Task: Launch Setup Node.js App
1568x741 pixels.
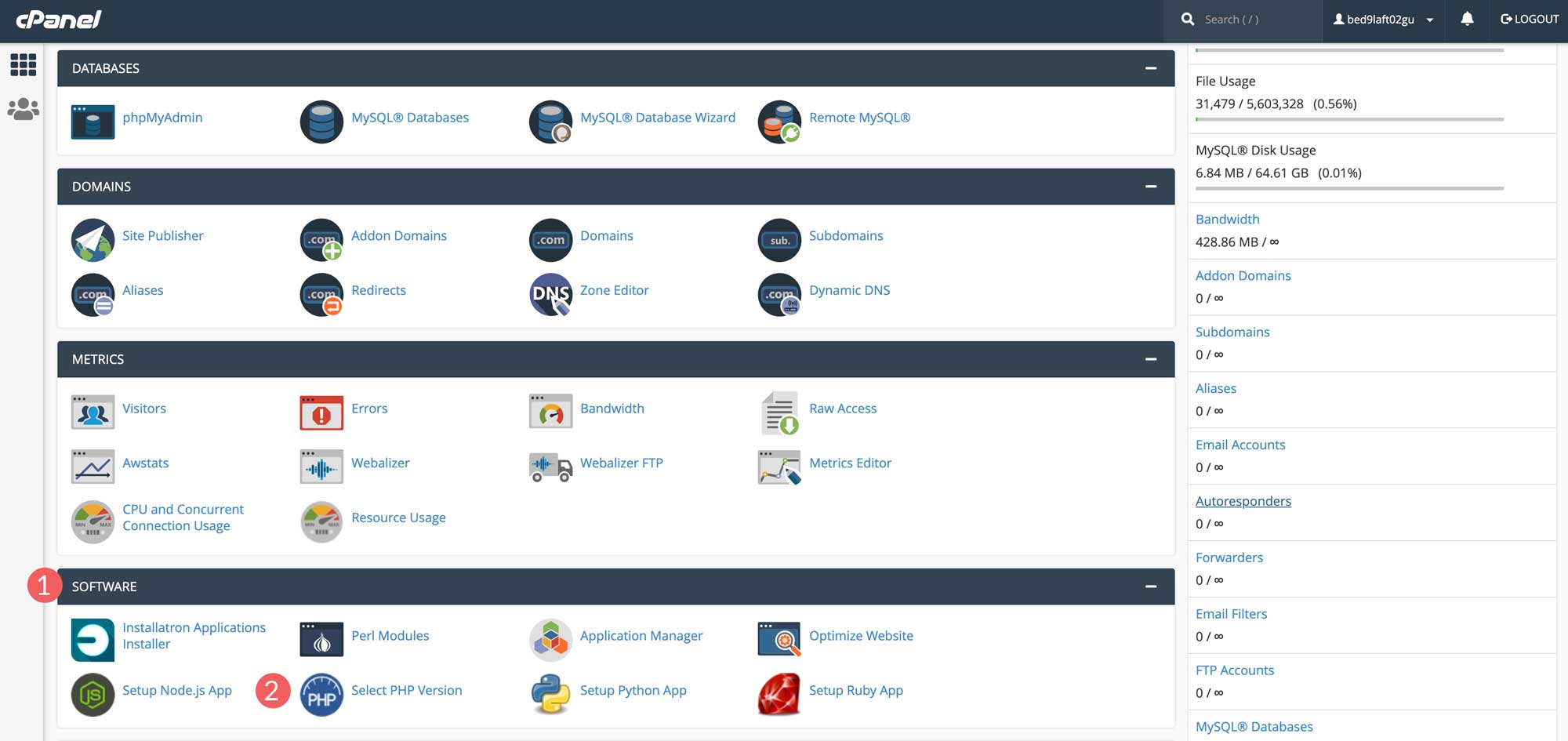Action: (x=177, y=690)
